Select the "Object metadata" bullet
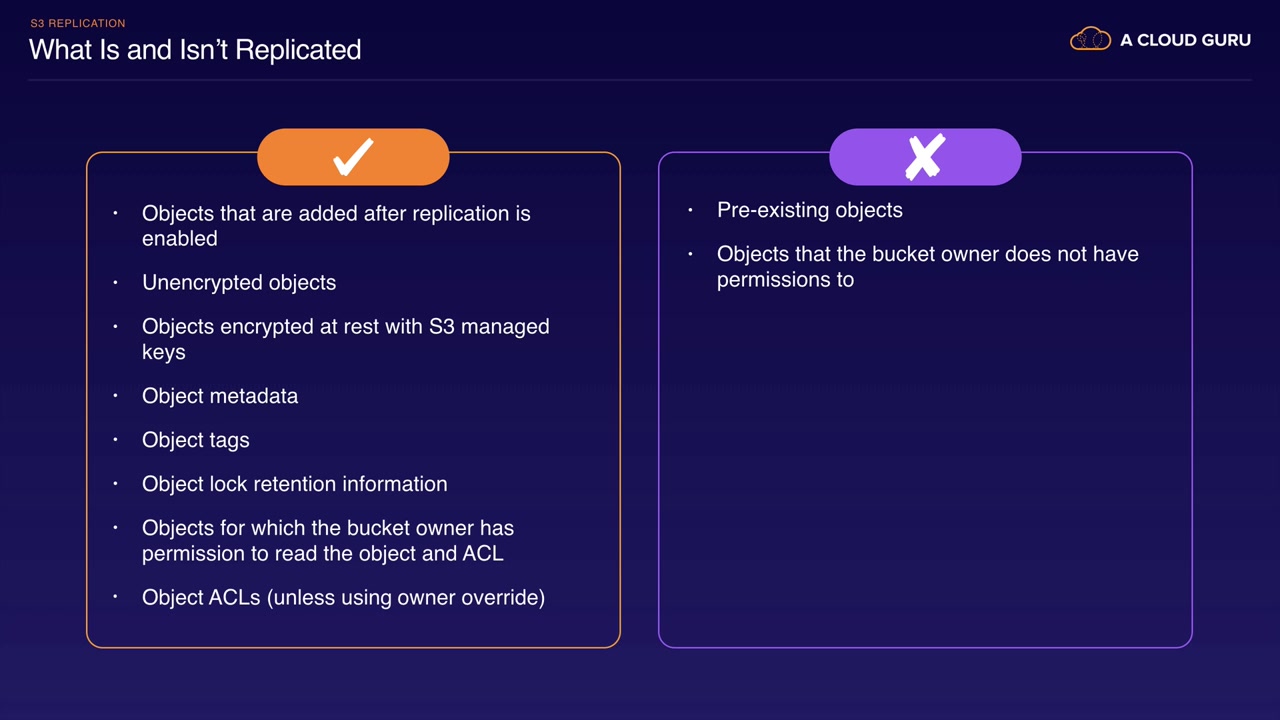Image resolution: width=1280 pixels, height=720 pixels. 220,396
